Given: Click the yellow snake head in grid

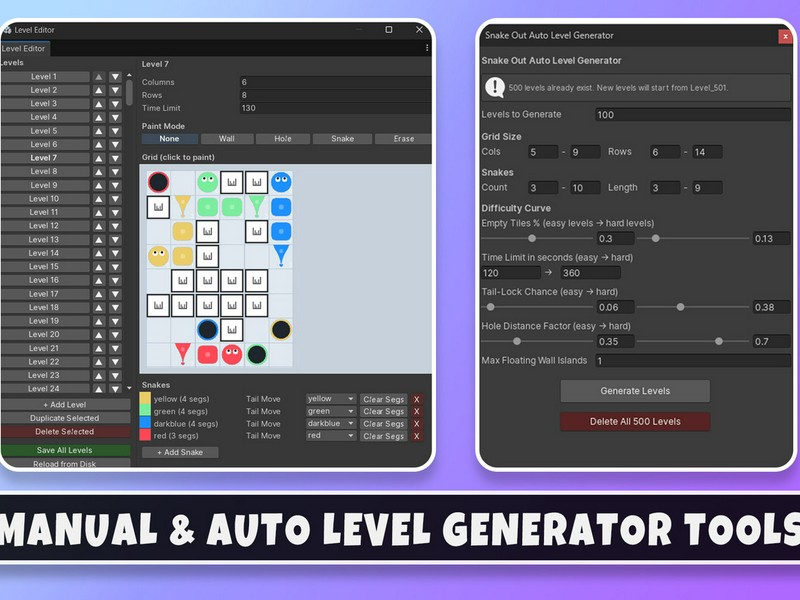Looking at the screenshot, I should pyautogui.click(x=158, y=256).
